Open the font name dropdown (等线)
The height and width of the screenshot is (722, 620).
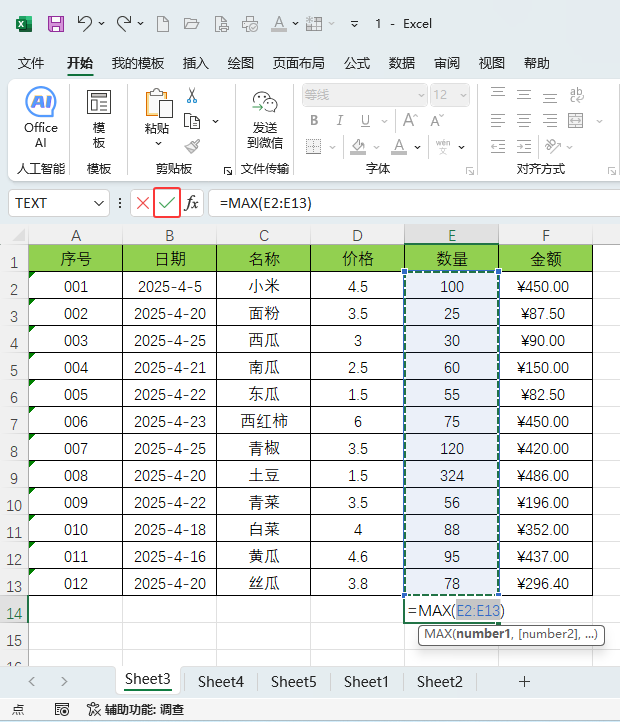click(x=421, y=95)
